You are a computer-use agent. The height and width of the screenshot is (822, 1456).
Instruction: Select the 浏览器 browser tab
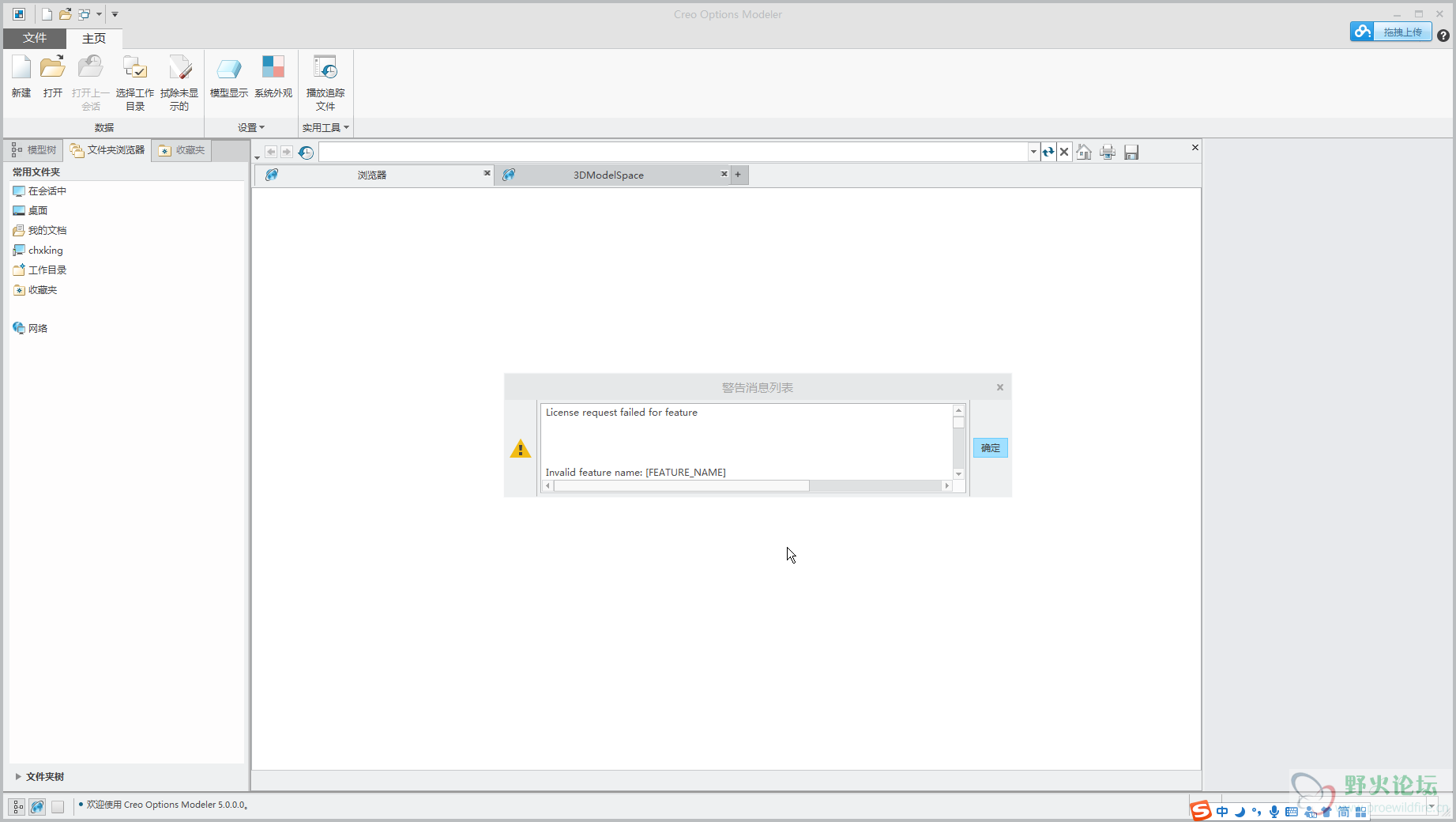tap(371, 175)
